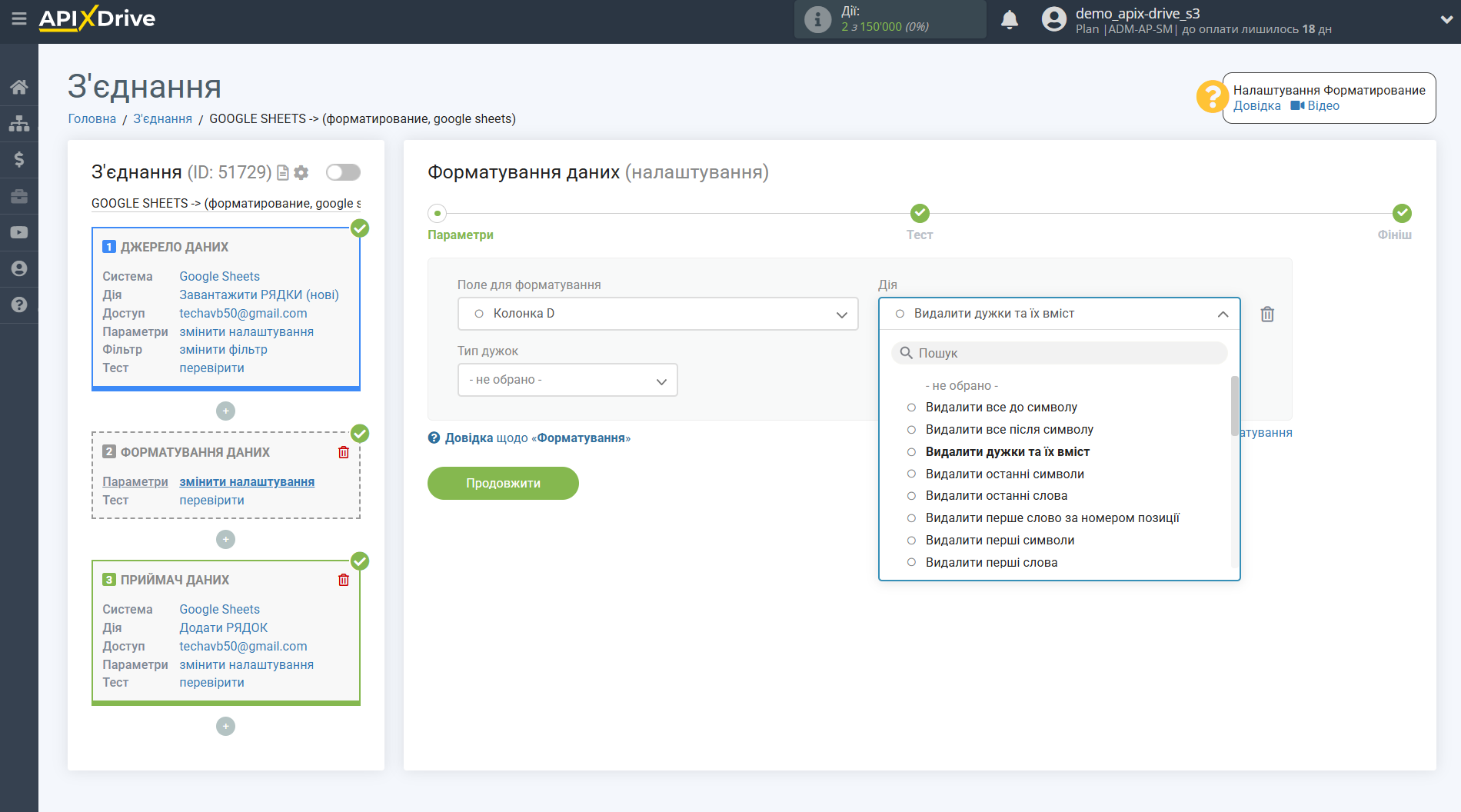Choose the - не обрано - list option
The width and height of the screenshot is (1461, 812).
[x=961, y=386]
